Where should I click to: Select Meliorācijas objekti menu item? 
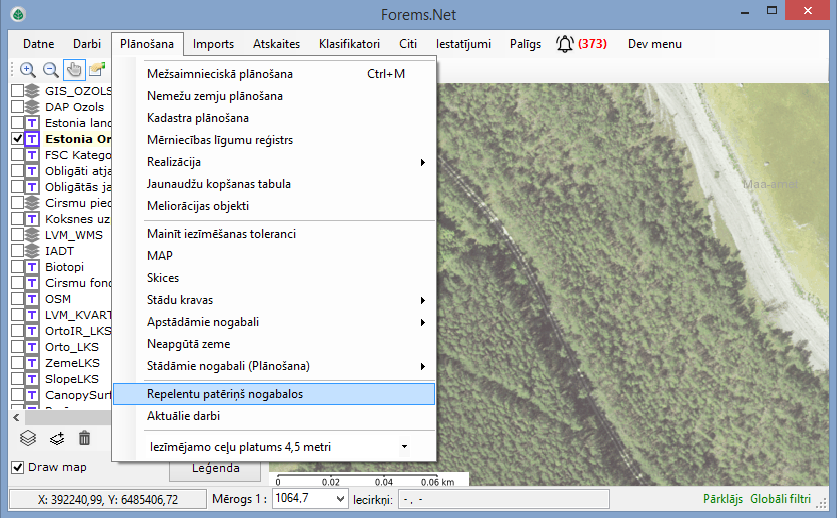(274, 206)
